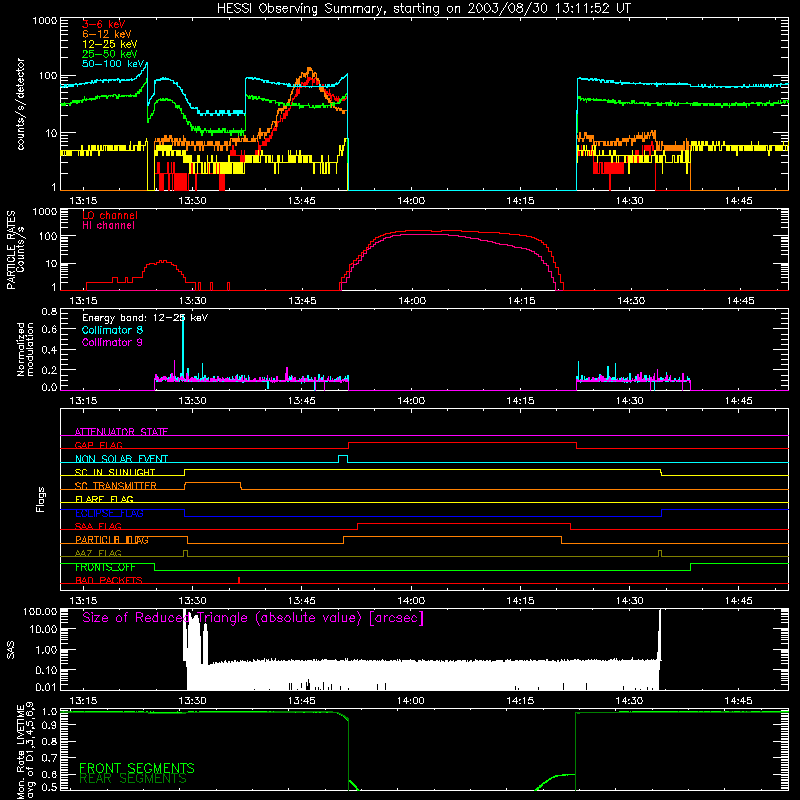Click the 14:30 tick label under flags plot
Screen dimensions: 800x800
click(x=630, y=601)
